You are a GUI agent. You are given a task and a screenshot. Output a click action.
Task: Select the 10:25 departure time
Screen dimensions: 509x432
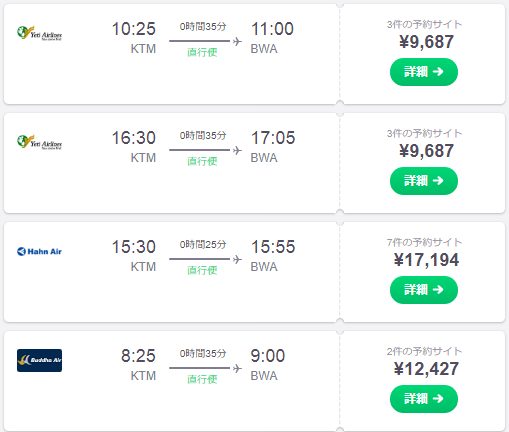(134, 29)
